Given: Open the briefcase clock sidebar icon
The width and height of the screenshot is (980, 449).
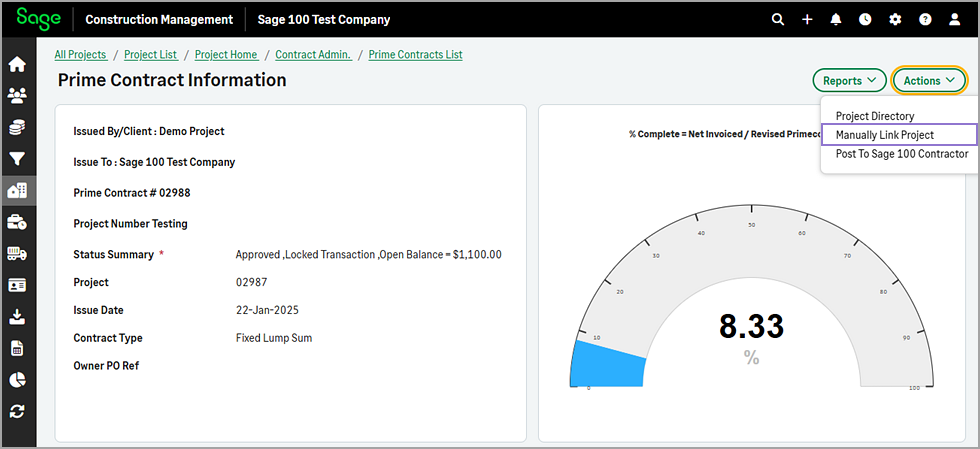Looking at the screenshot, I should click(x=18, y=222).
